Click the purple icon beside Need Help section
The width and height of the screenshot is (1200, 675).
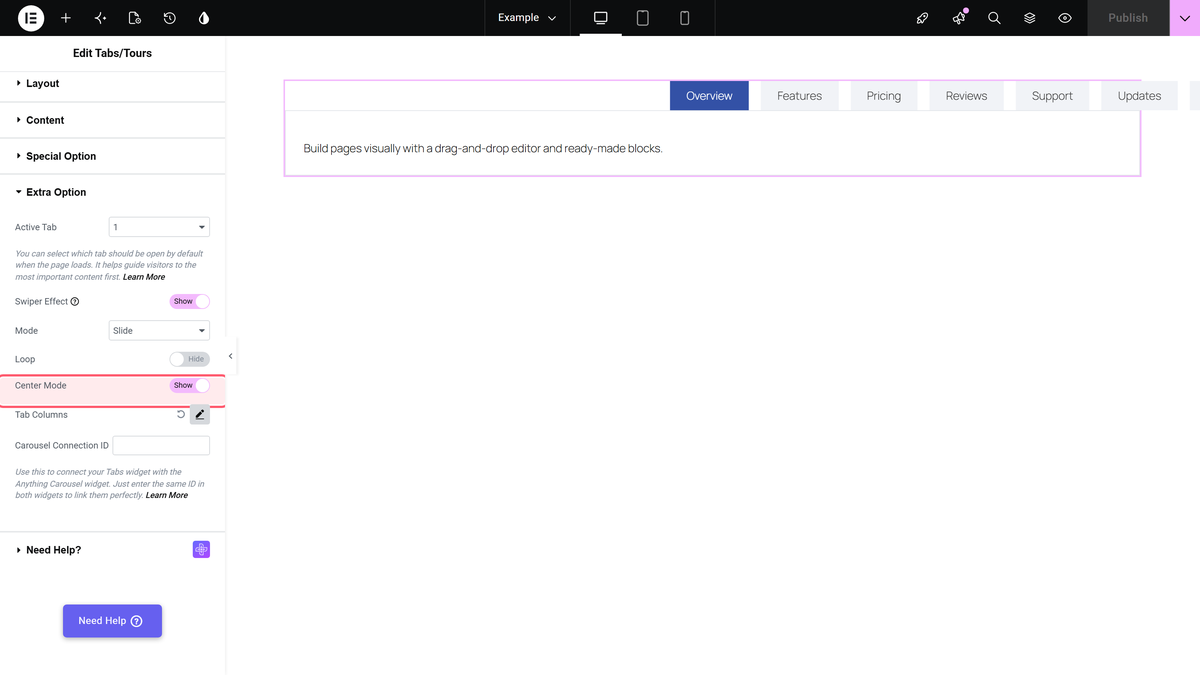(x=201, y=550)
